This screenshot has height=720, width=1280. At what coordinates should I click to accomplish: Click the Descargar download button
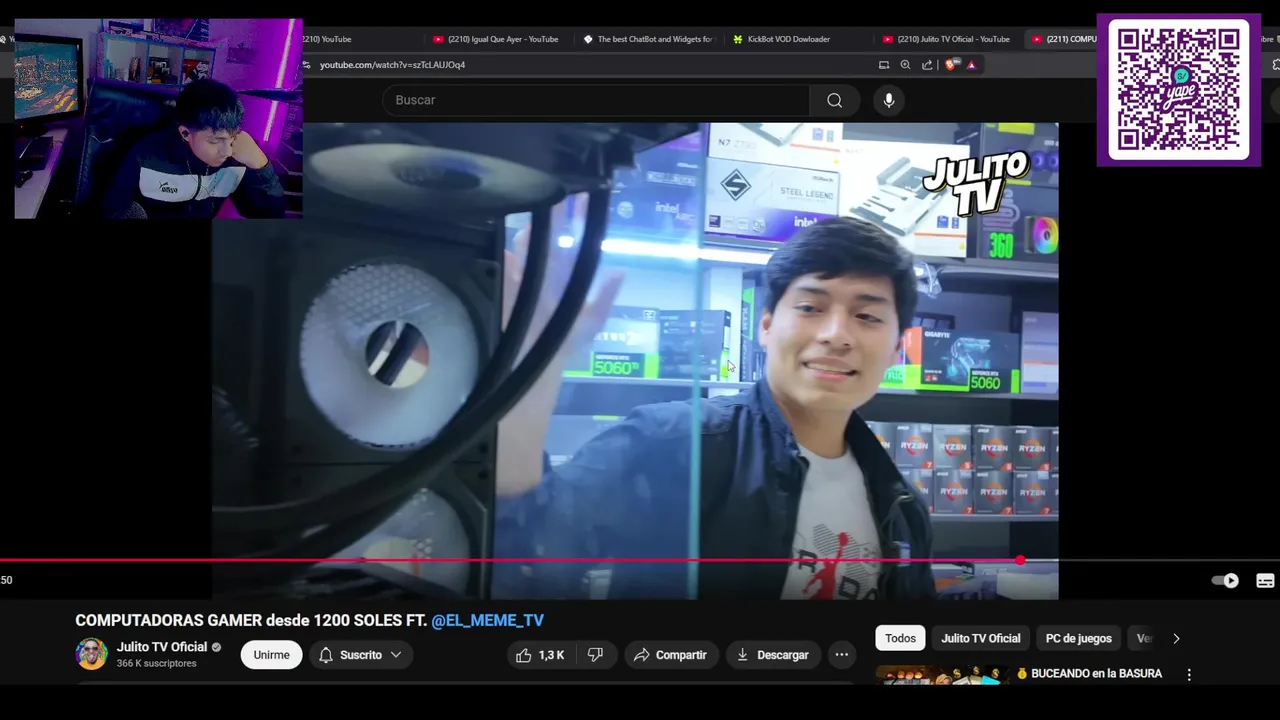[772, 655]
